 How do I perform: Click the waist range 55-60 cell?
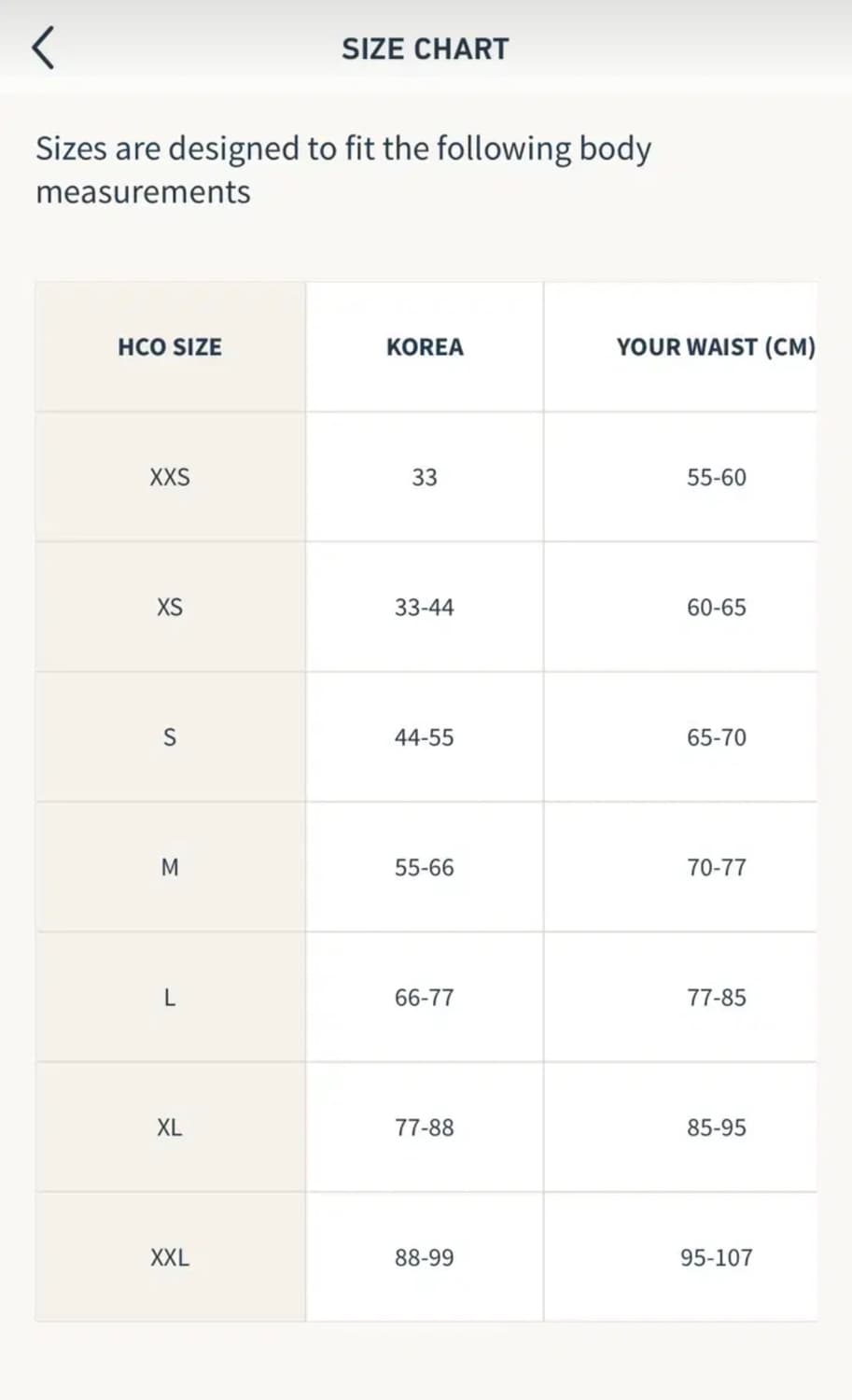pyautogui.click(x=716, y=477)
